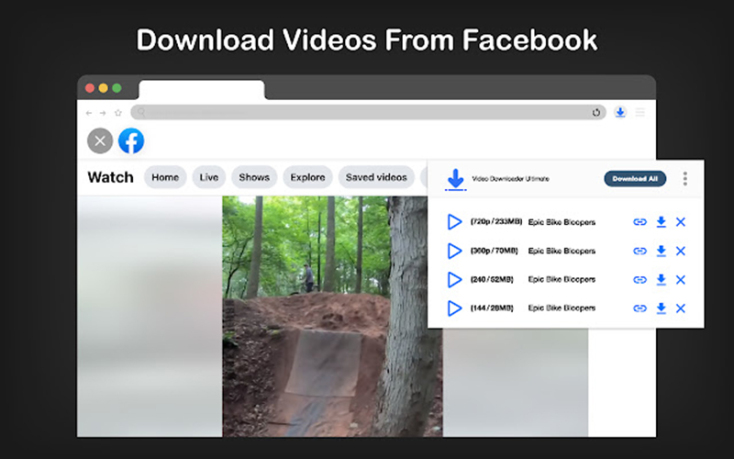734x459 pixels.
Task: Reload the page with the refresh icon
Action: coord(596,112)
